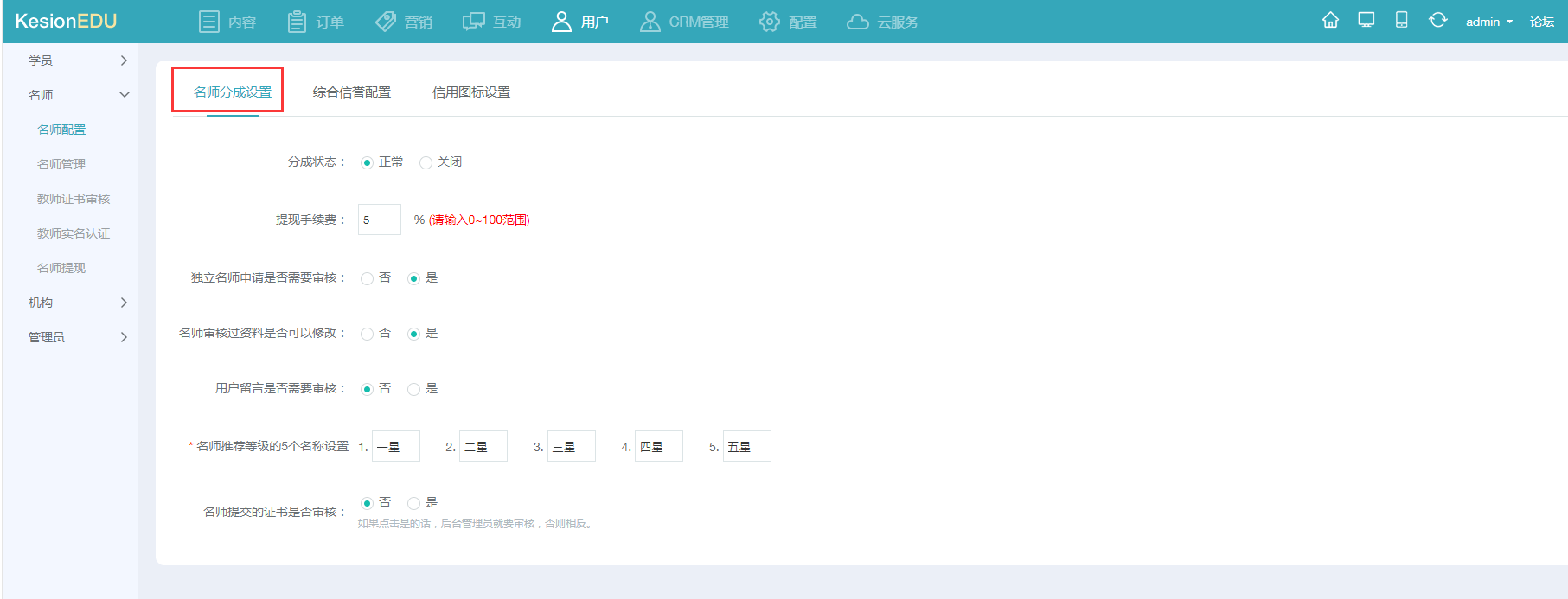Select 否 for 独立名师申请是否需要审核
Viewport: 1568px width, 599px height.
[x=367, y=278]
